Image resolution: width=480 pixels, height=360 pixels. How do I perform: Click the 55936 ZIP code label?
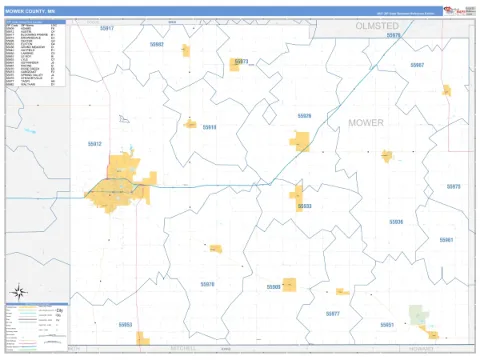(x=396, y=222)
